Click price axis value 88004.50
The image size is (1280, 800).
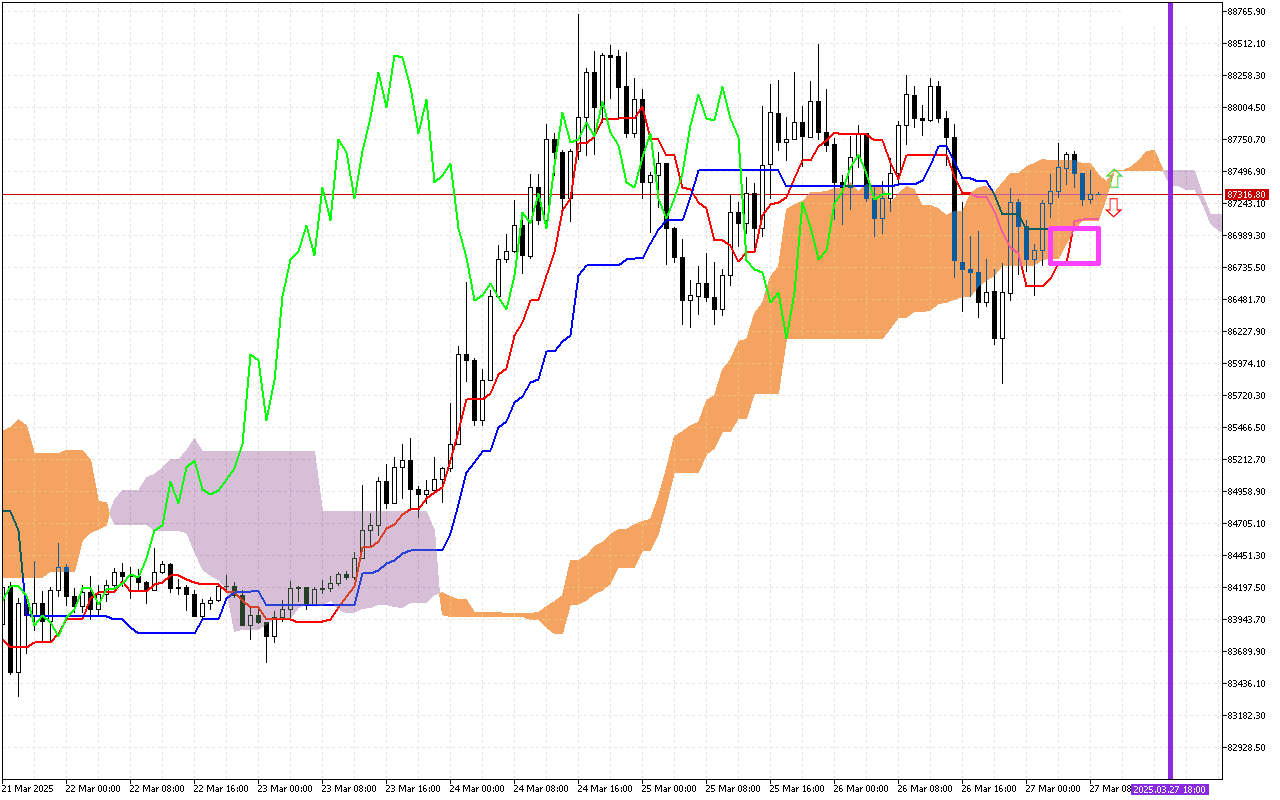click(x=1246, y=108)
